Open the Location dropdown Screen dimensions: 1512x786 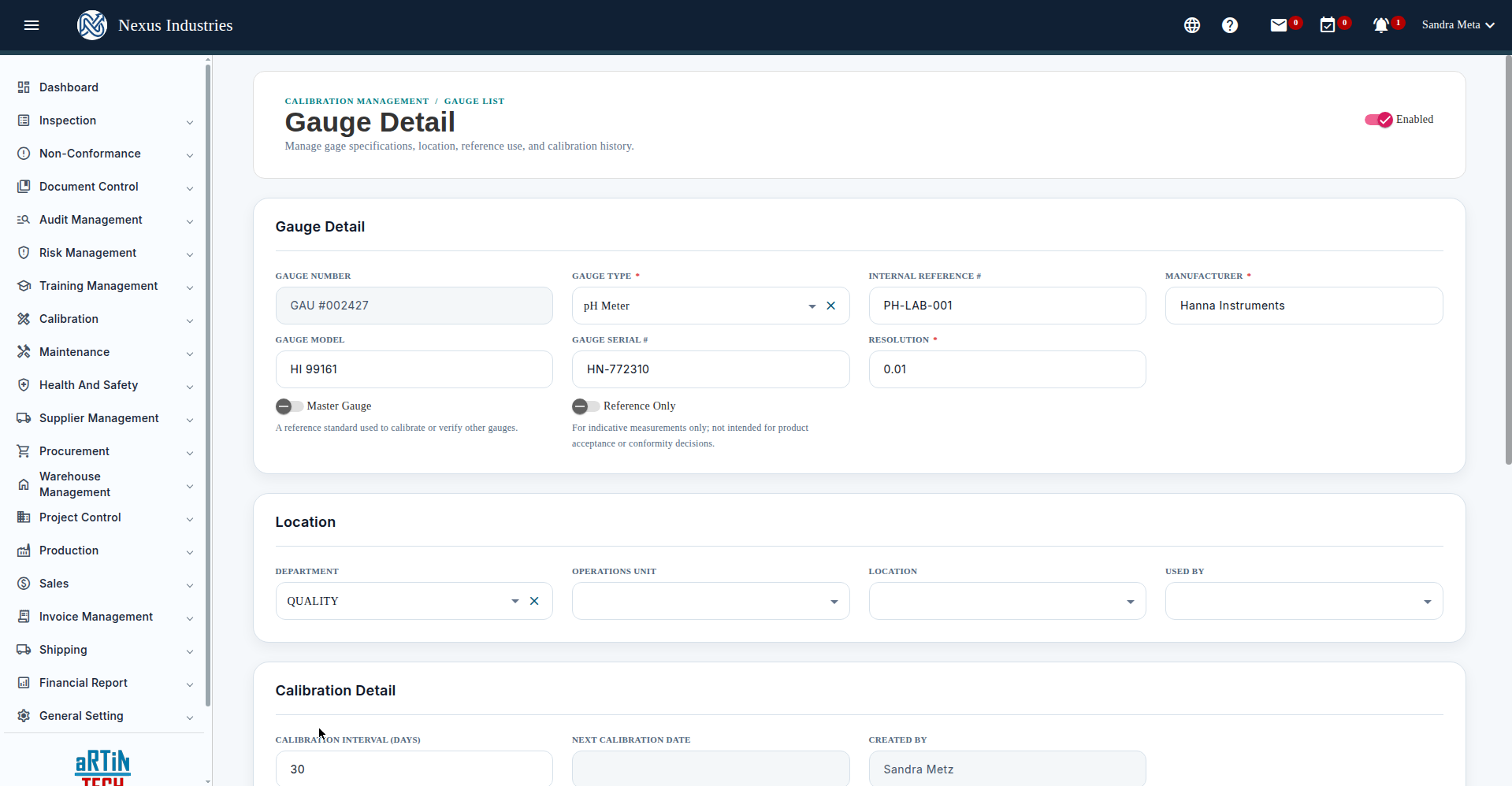click(1007, 601)
